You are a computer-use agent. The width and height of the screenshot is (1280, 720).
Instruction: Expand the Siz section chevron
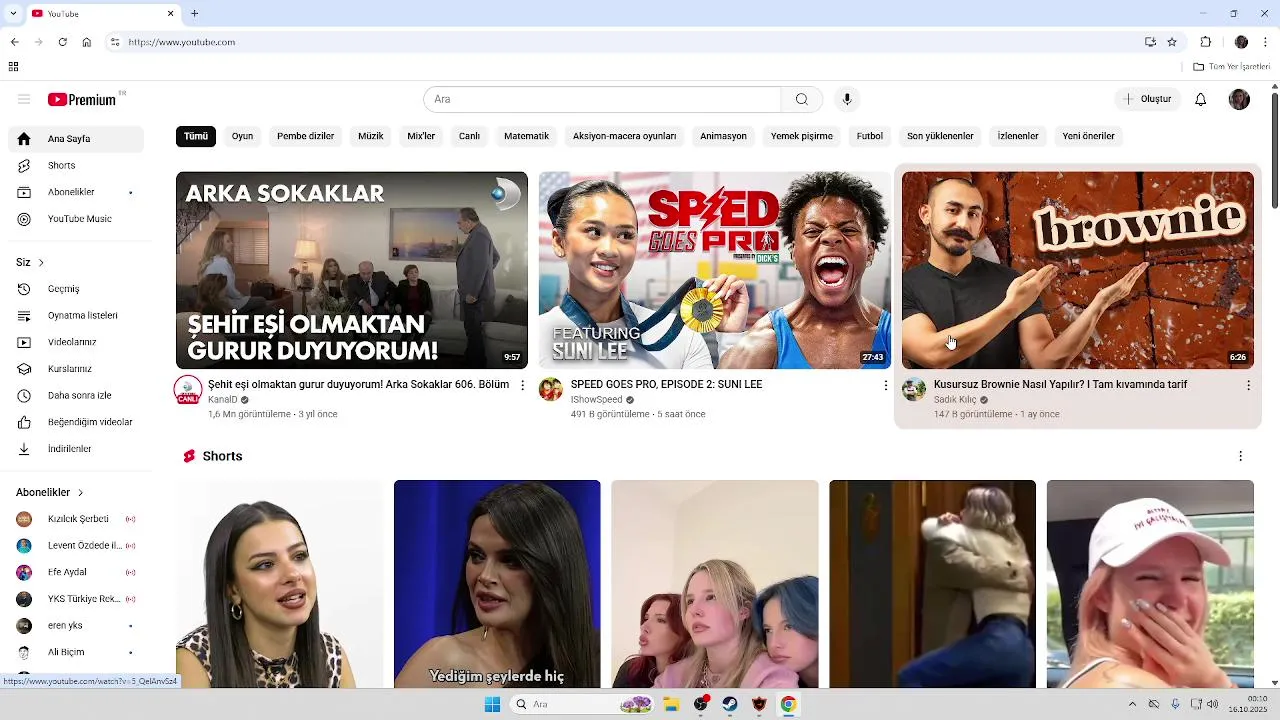click(x=41, y=262)
